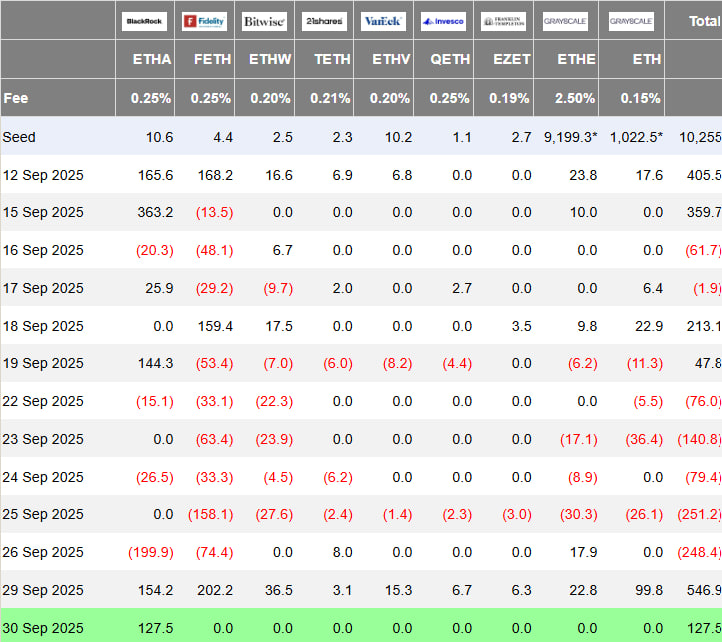Image resolution: width=722 pixels, height=642 pixels.
Task: Click the 2.50% fee under ETHE
Action: click(576, 98)
